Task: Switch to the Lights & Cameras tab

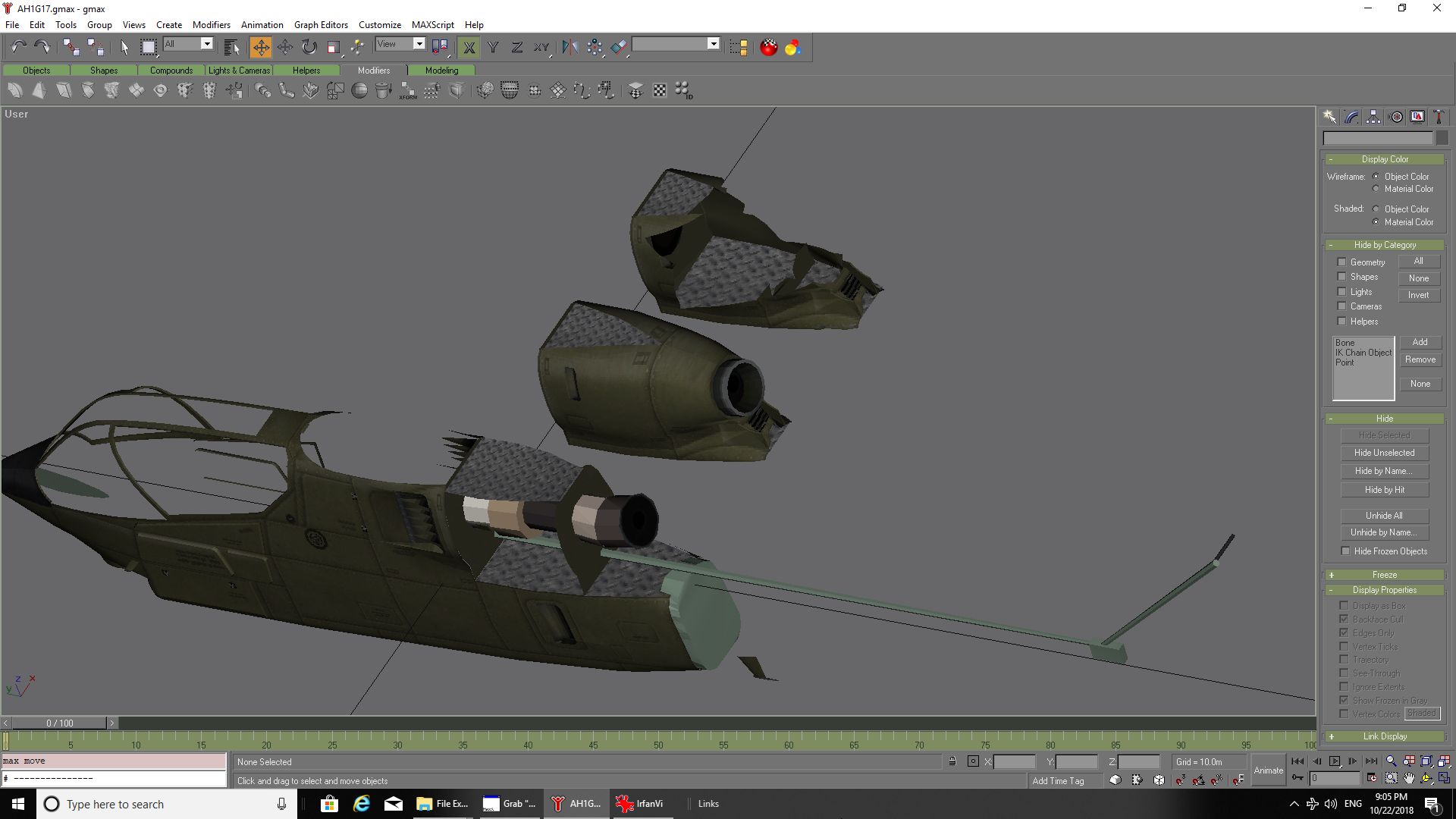Action: click(x=239, y=71)
